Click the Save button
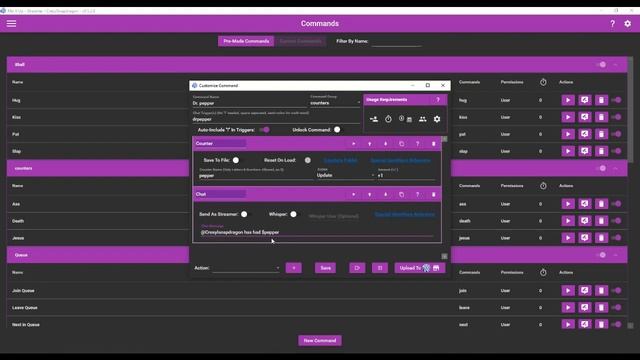This screenshot has height=360, width=640. coord(325,268)
